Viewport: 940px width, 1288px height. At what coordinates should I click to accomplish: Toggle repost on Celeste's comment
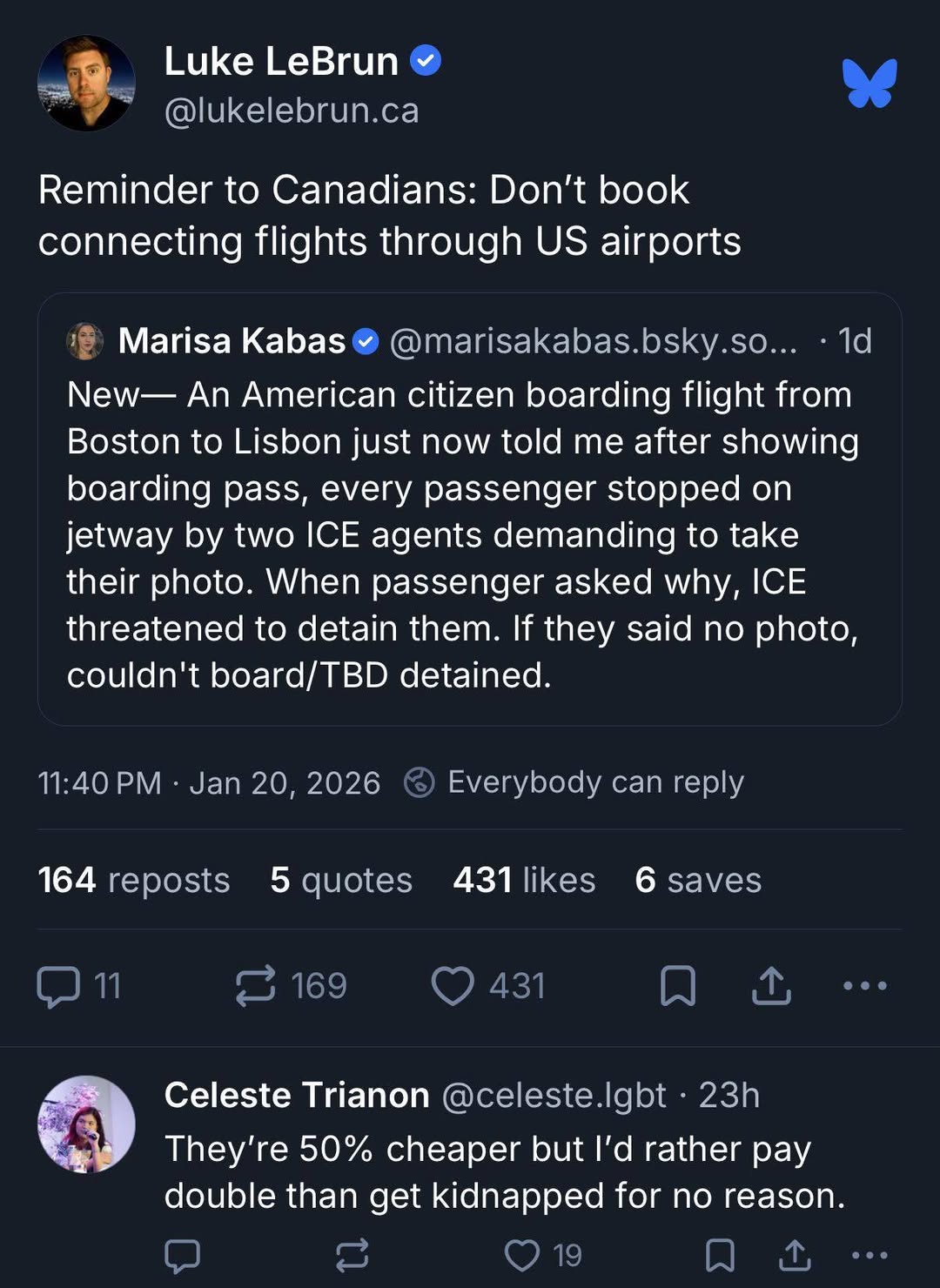click(x=351, y=1256)
